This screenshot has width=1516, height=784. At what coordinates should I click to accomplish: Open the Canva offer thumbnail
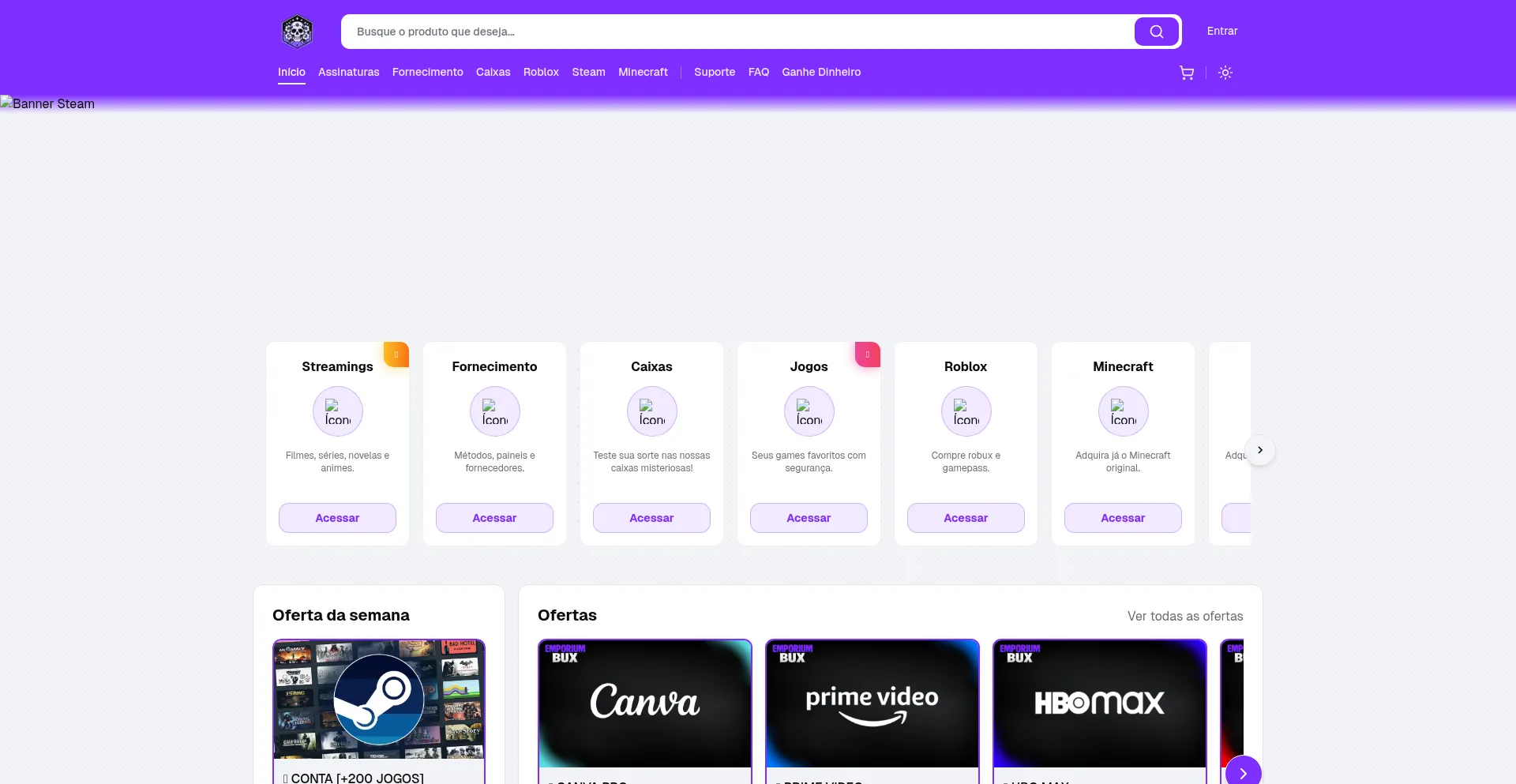pos(645,703)
